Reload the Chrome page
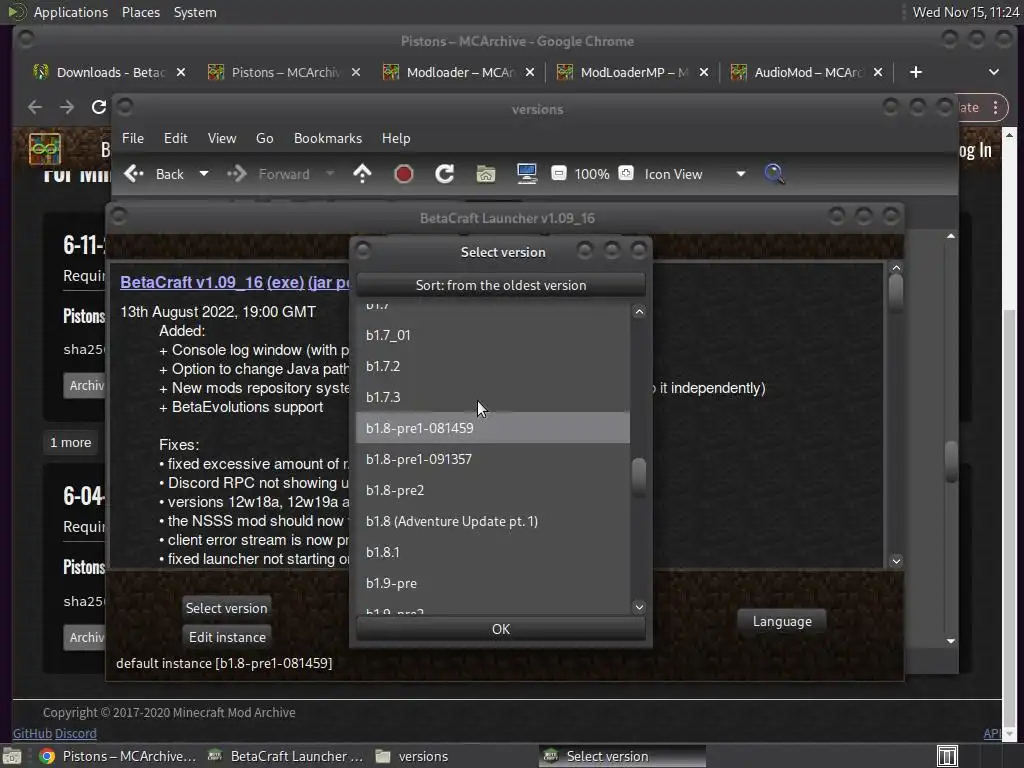The image size is (1024, 768). [99, 107]
